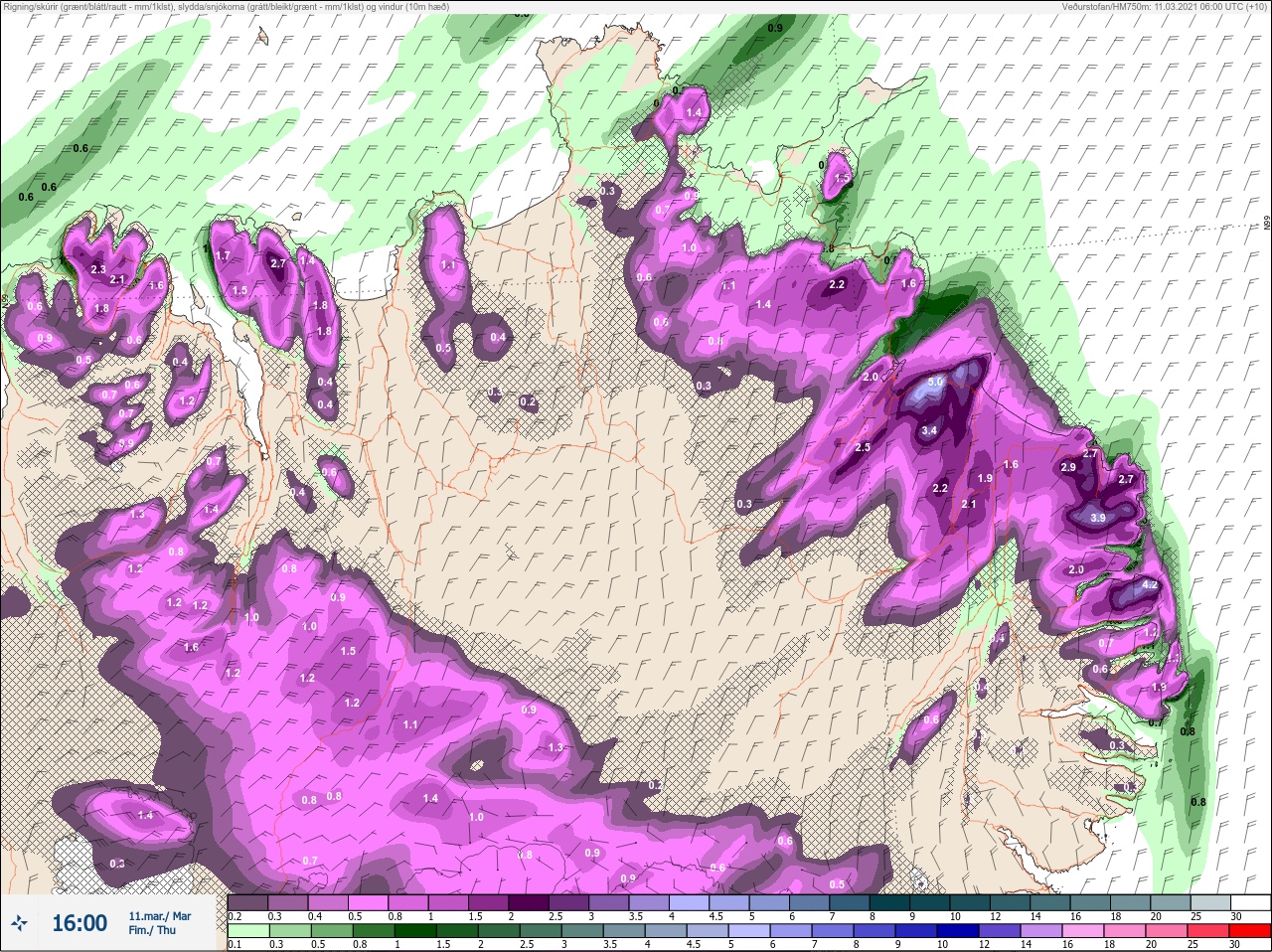Click the map title text starting 'Rigning/skúrir'
Image resolution: width=1272 pixels, height=952 pixels.
(x=226, y=7)
